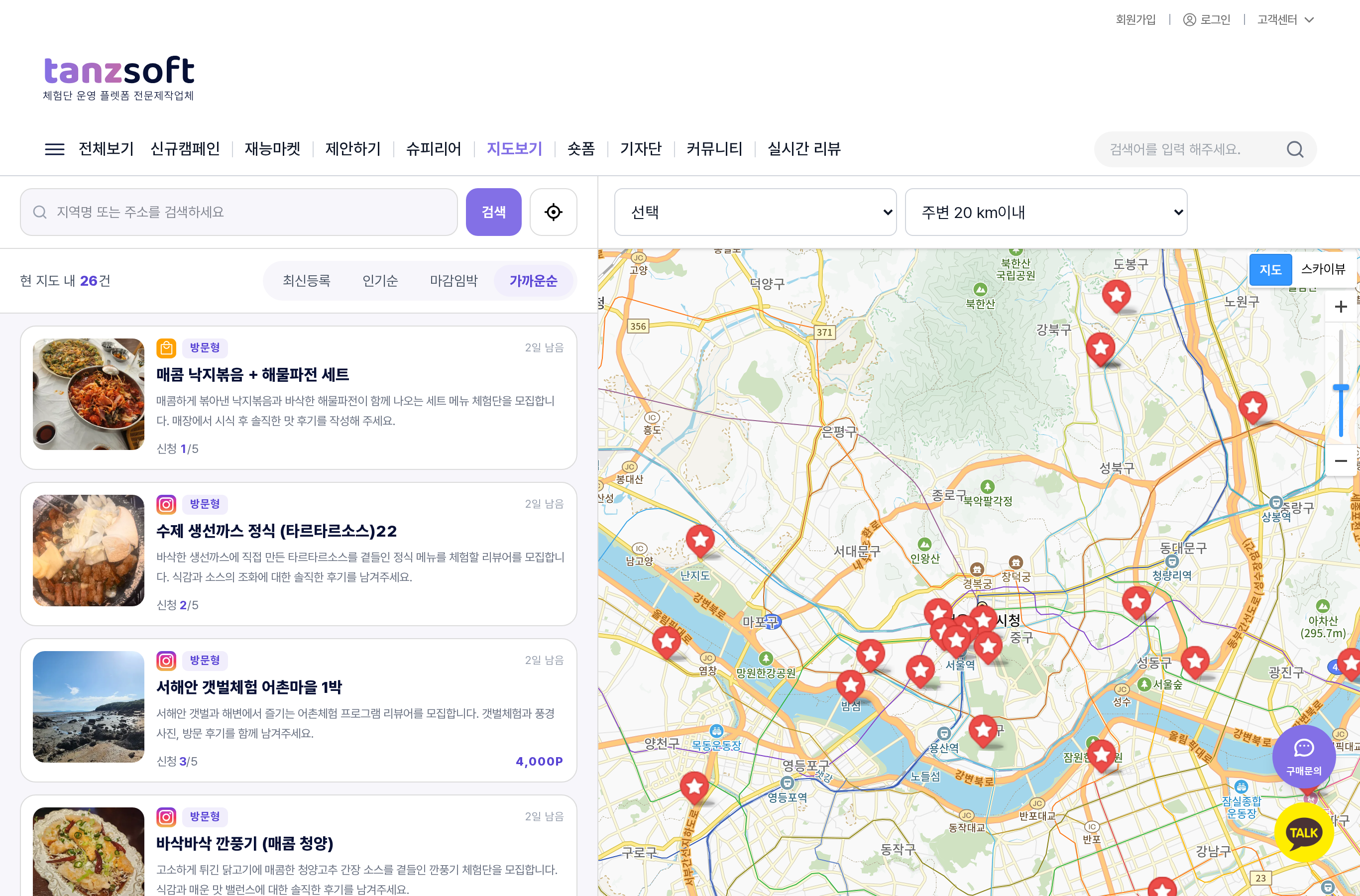The image size is (1360, 896).
Task: Open the hamburger menu icon
Action: (x=54, y=149)
